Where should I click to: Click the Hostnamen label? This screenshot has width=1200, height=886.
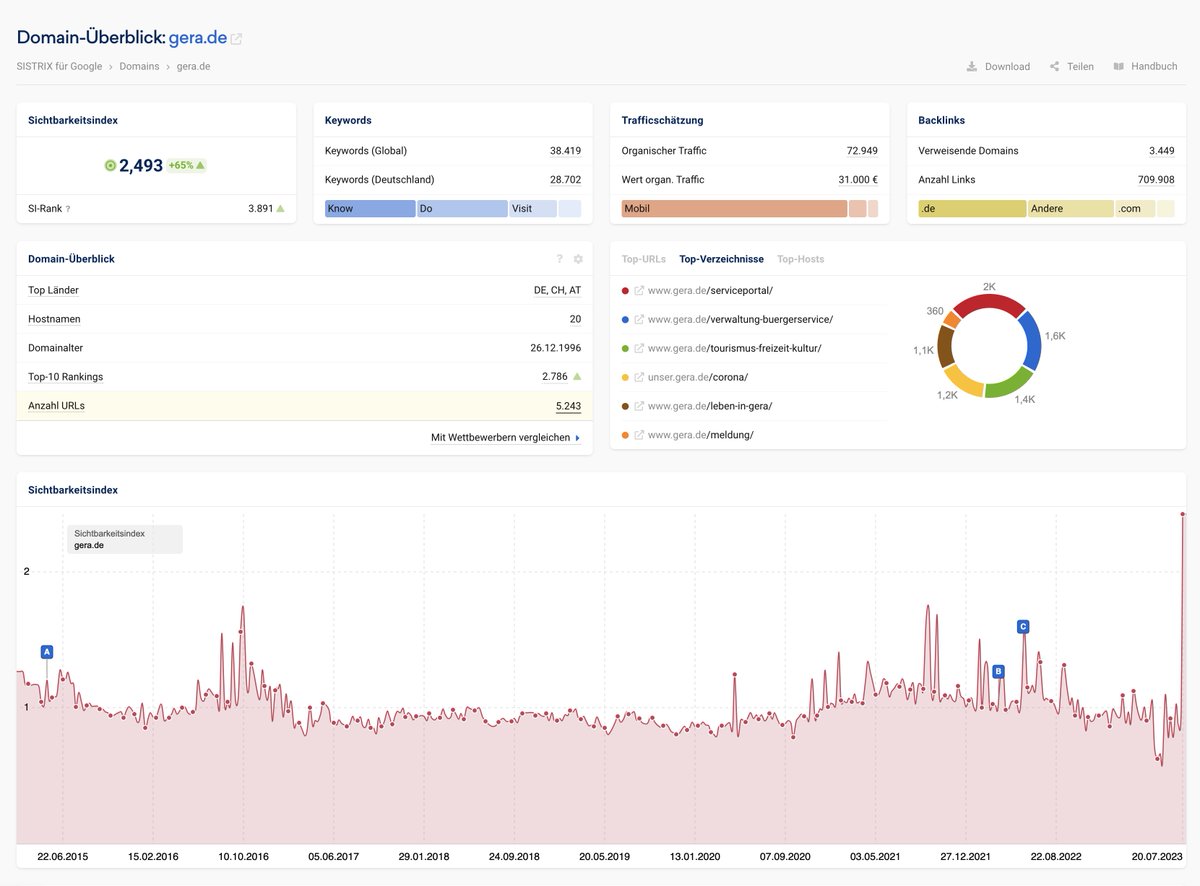(x=54, y=319)
